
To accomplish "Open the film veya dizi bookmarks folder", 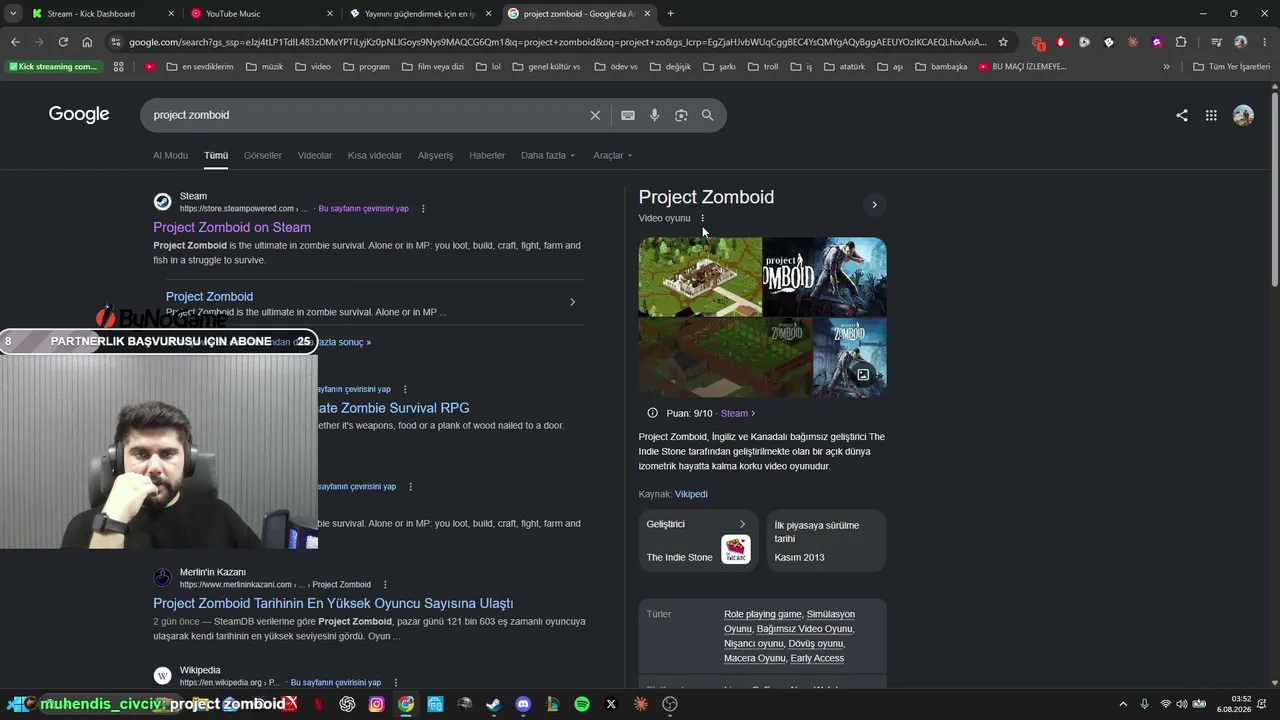I will coord(434,67).
